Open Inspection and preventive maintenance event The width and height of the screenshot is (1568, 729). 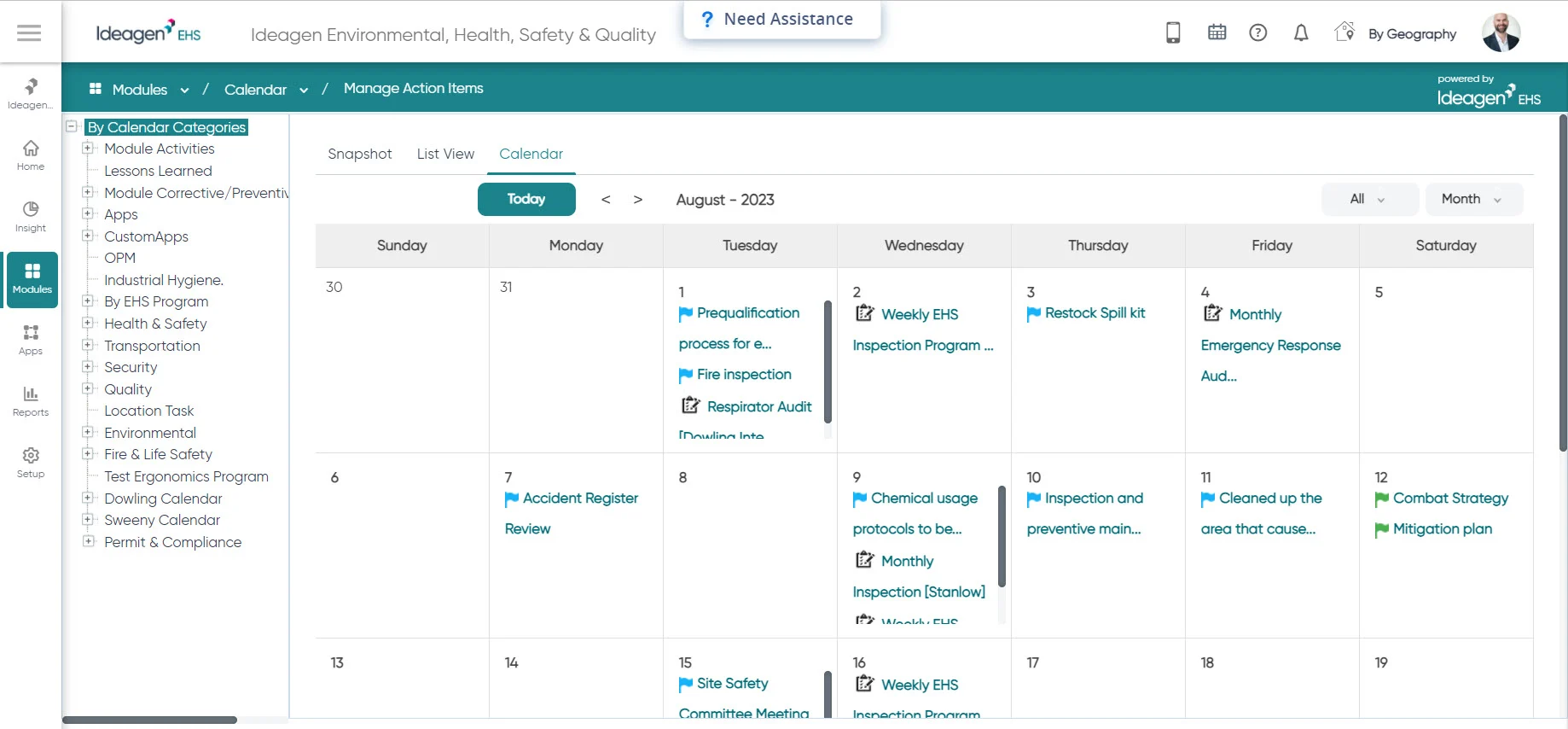point(1084,514)
